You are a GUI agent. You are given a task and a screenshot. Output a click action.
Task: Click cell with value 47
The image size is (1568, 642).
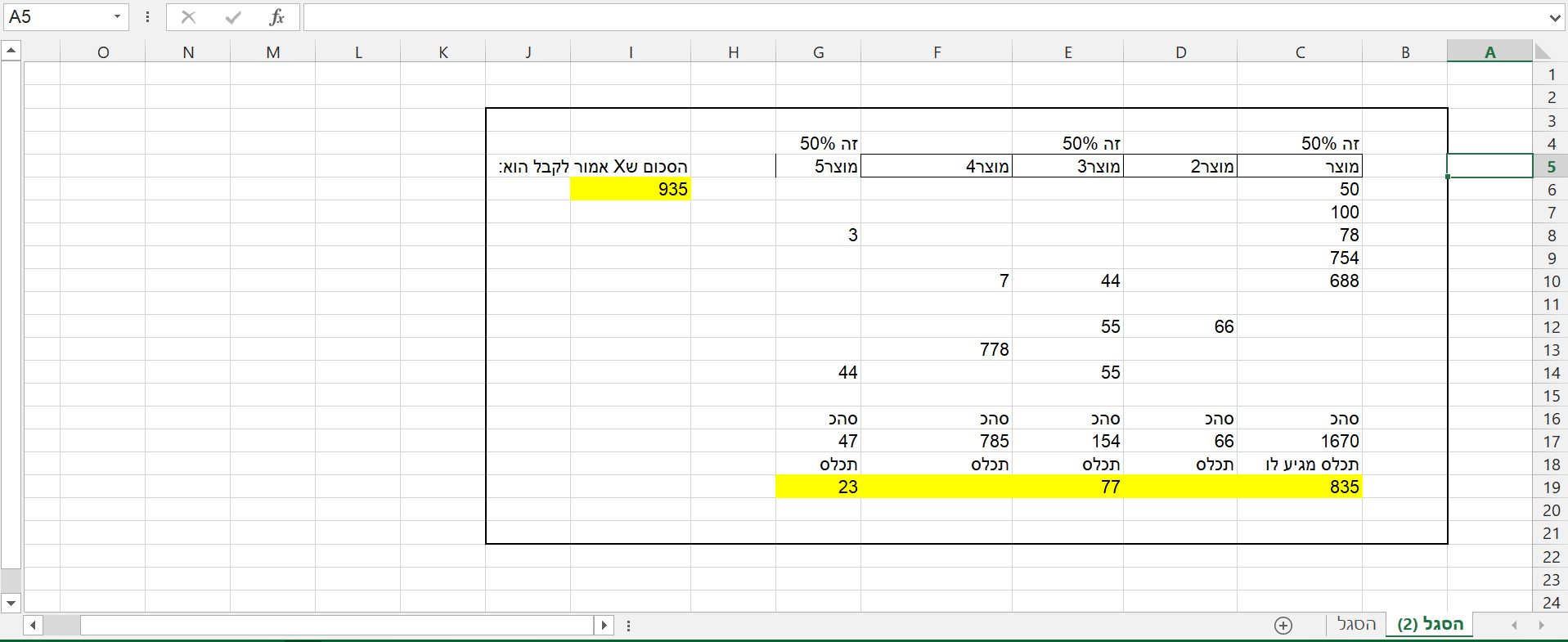[818, 441]
